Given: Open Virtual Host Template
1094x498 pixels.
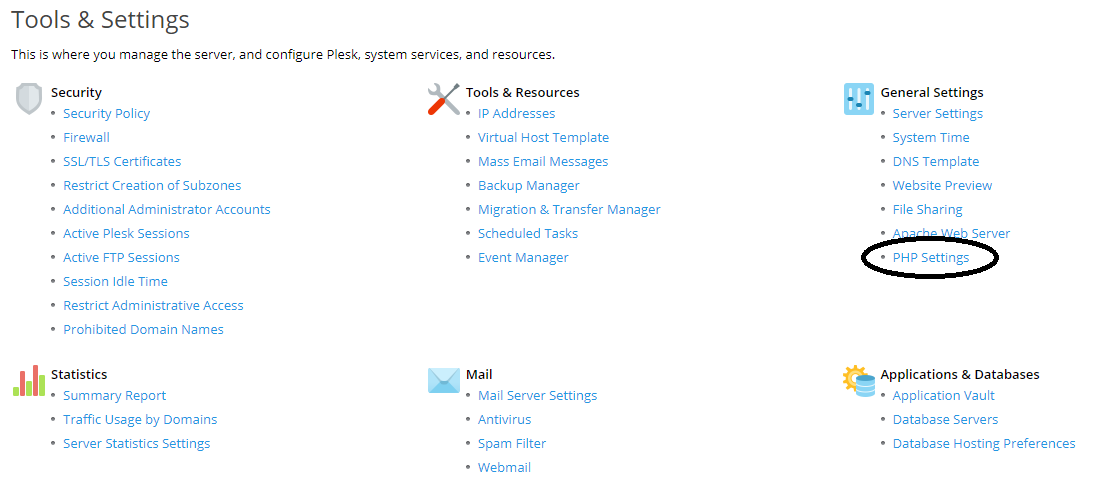Looking at the screenshot, I should [544, 137].
